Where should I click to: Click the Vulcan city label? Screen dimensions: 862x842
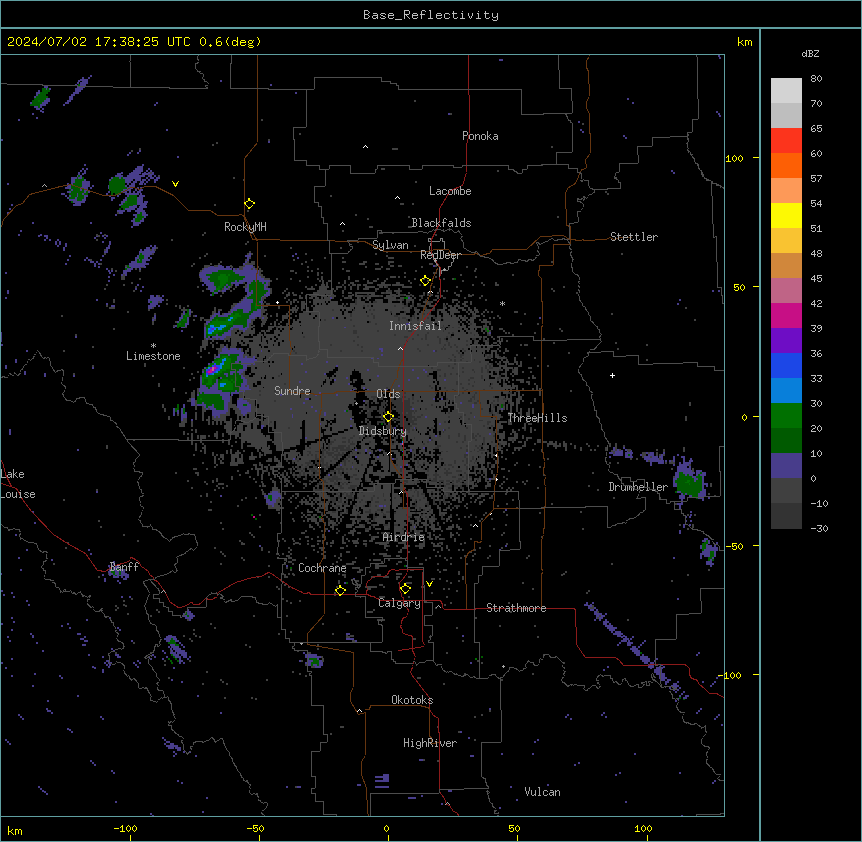click(542, 792)
